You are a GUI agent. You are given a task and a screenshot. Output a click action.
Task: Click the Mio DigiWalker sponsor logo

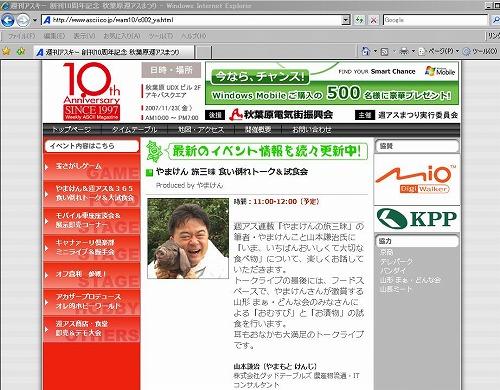[417, 180]
